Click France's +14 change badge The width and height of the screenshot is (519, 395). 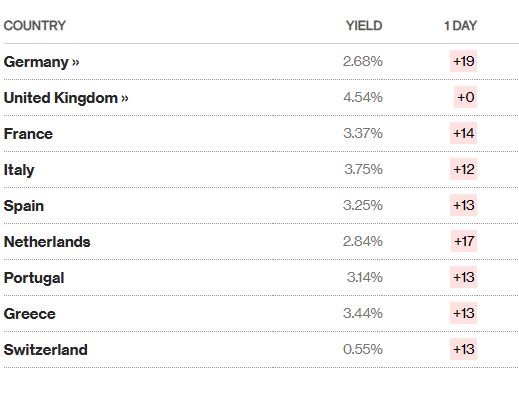tap(464, 133)
